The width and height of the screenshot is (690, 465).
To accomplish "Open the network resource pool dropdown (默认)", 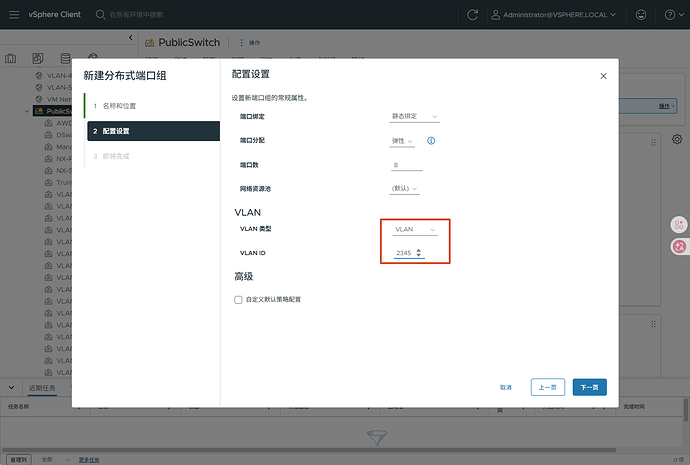I will pos(404,188).
